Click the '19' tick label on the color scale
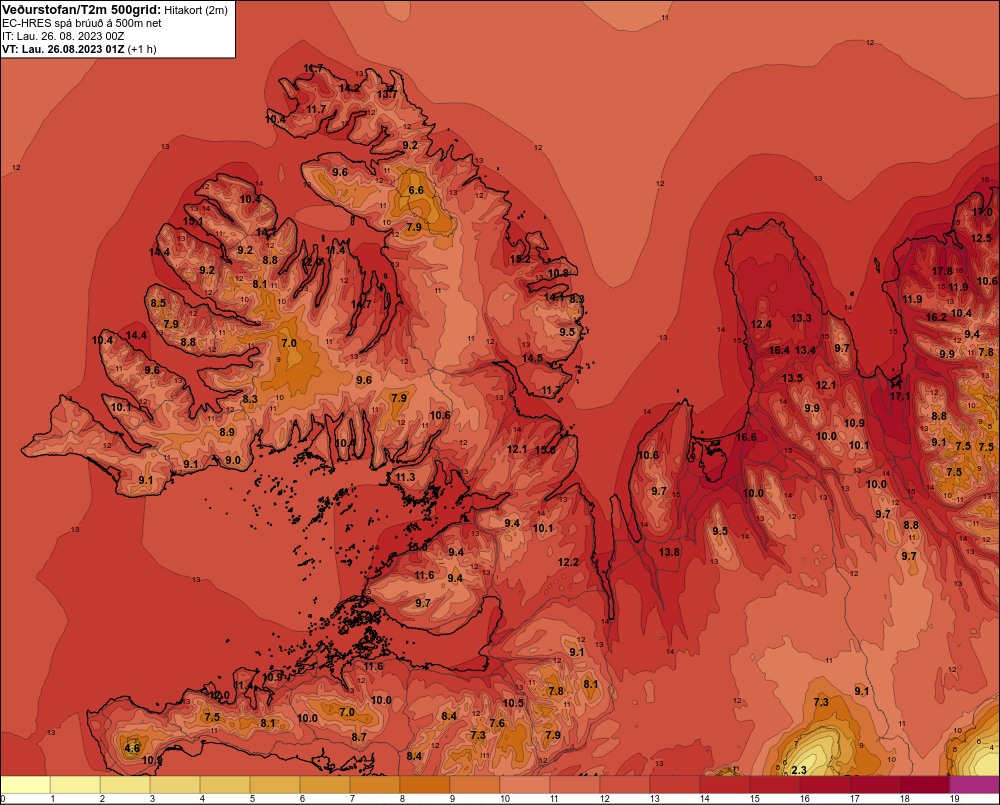 coord(954,799)
